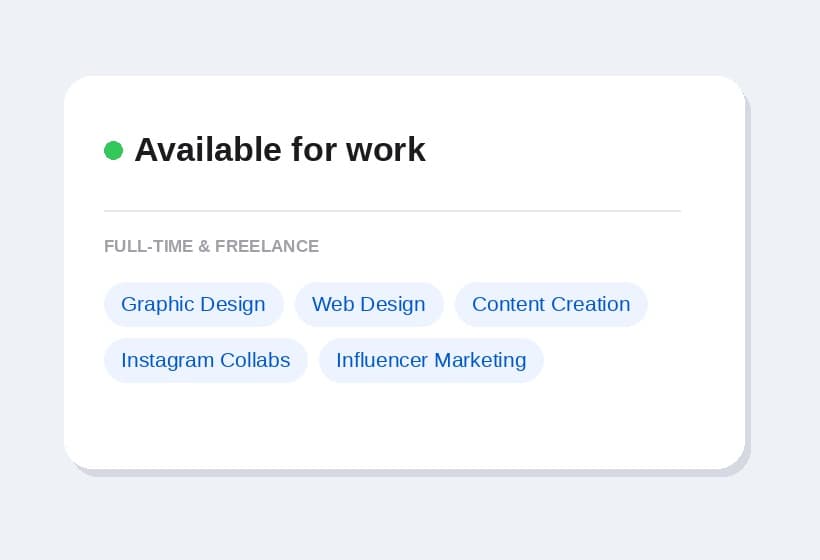
Task: Choose the Web Design tag
Action: click(369, 304)
